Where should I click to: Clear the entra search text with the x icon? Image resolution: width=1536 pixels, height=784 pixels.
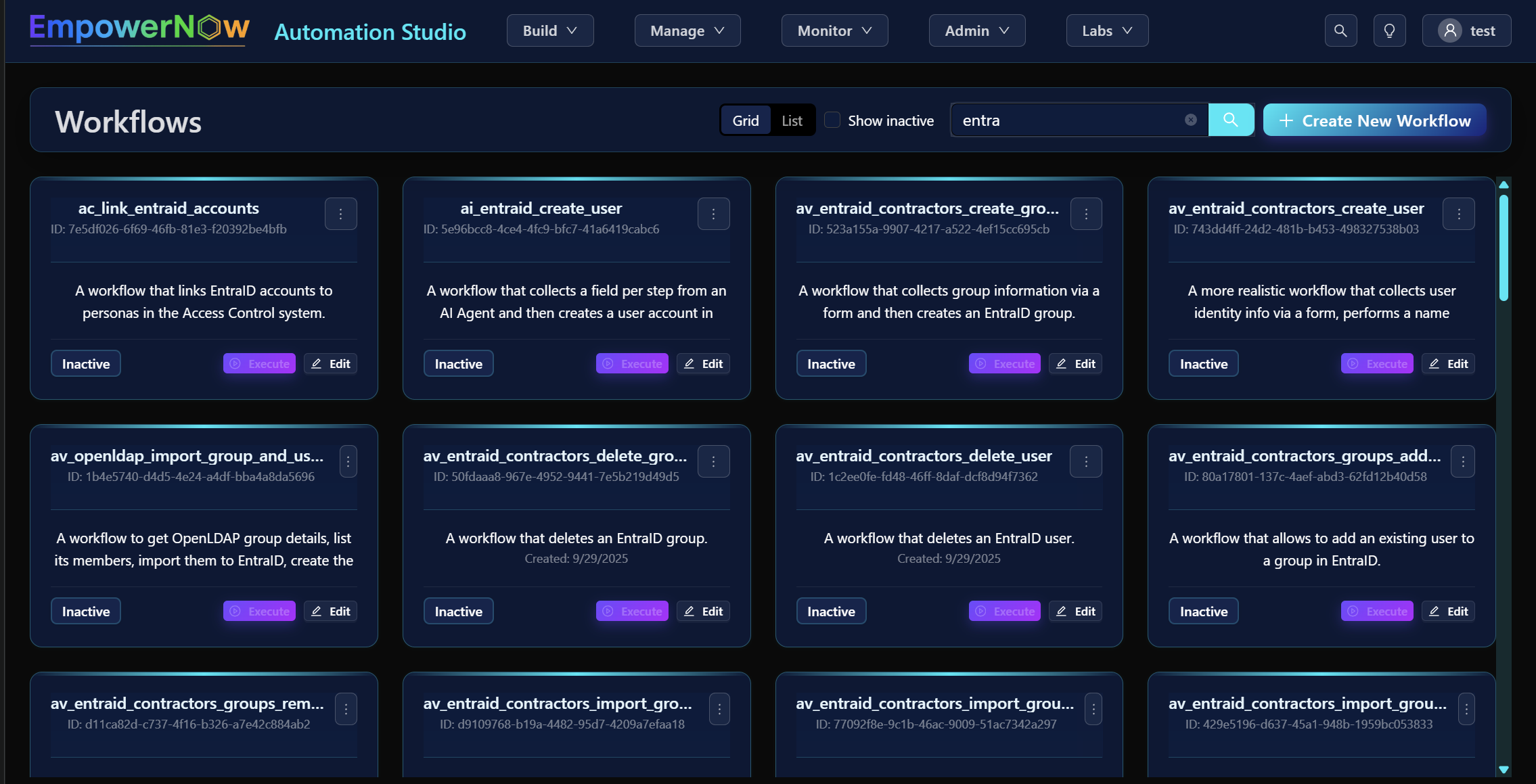click(x=1190, y=119)
